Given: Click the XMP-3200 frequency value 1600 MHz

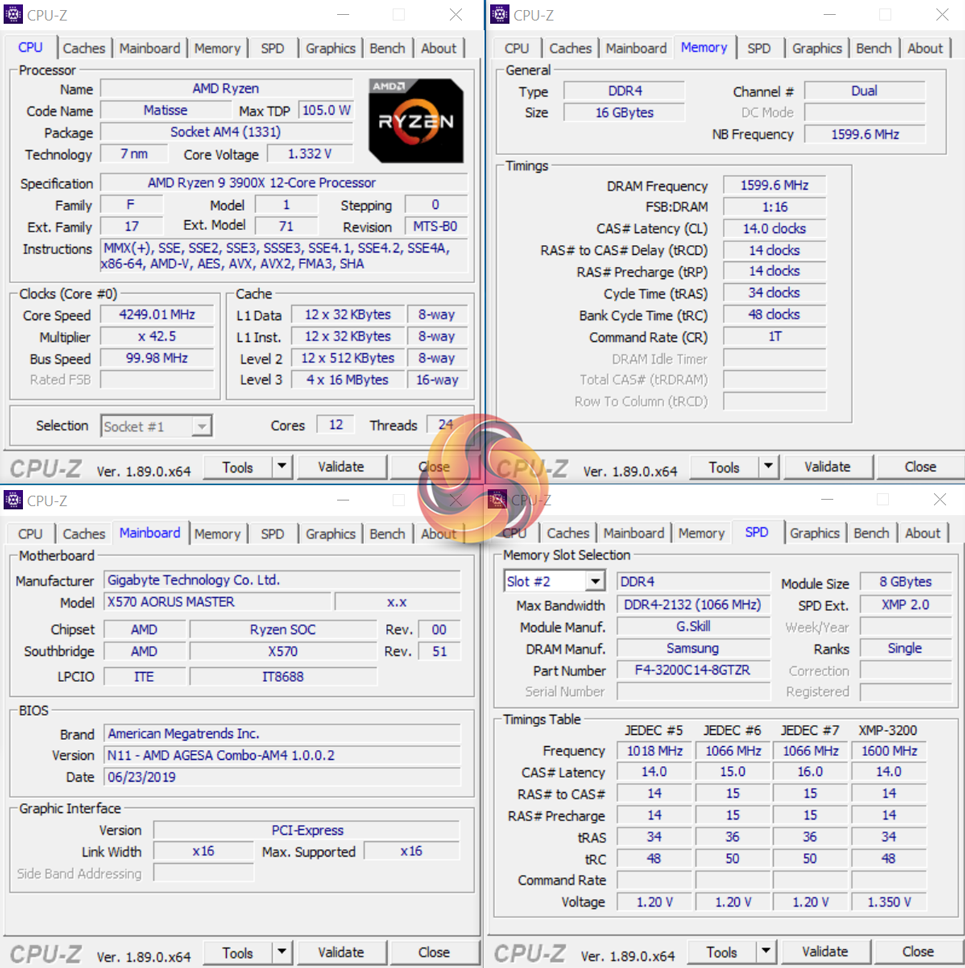Looking at the screenshot, I should click(889, 751).
